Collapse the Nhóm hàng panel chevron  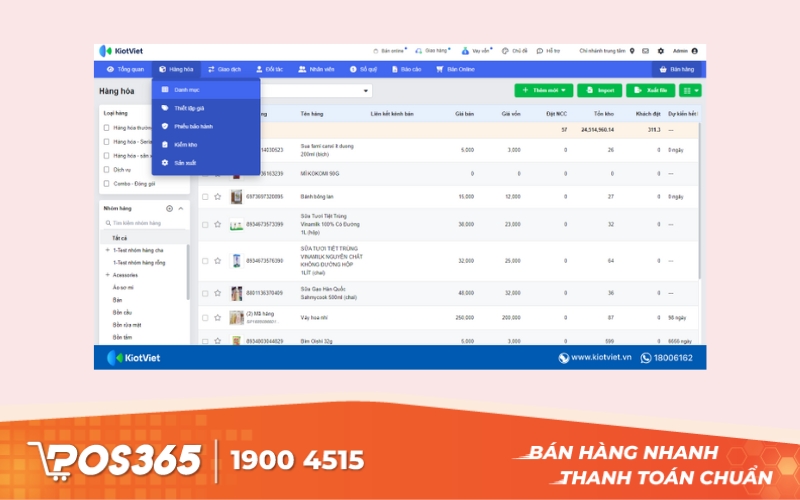point(181,209)
